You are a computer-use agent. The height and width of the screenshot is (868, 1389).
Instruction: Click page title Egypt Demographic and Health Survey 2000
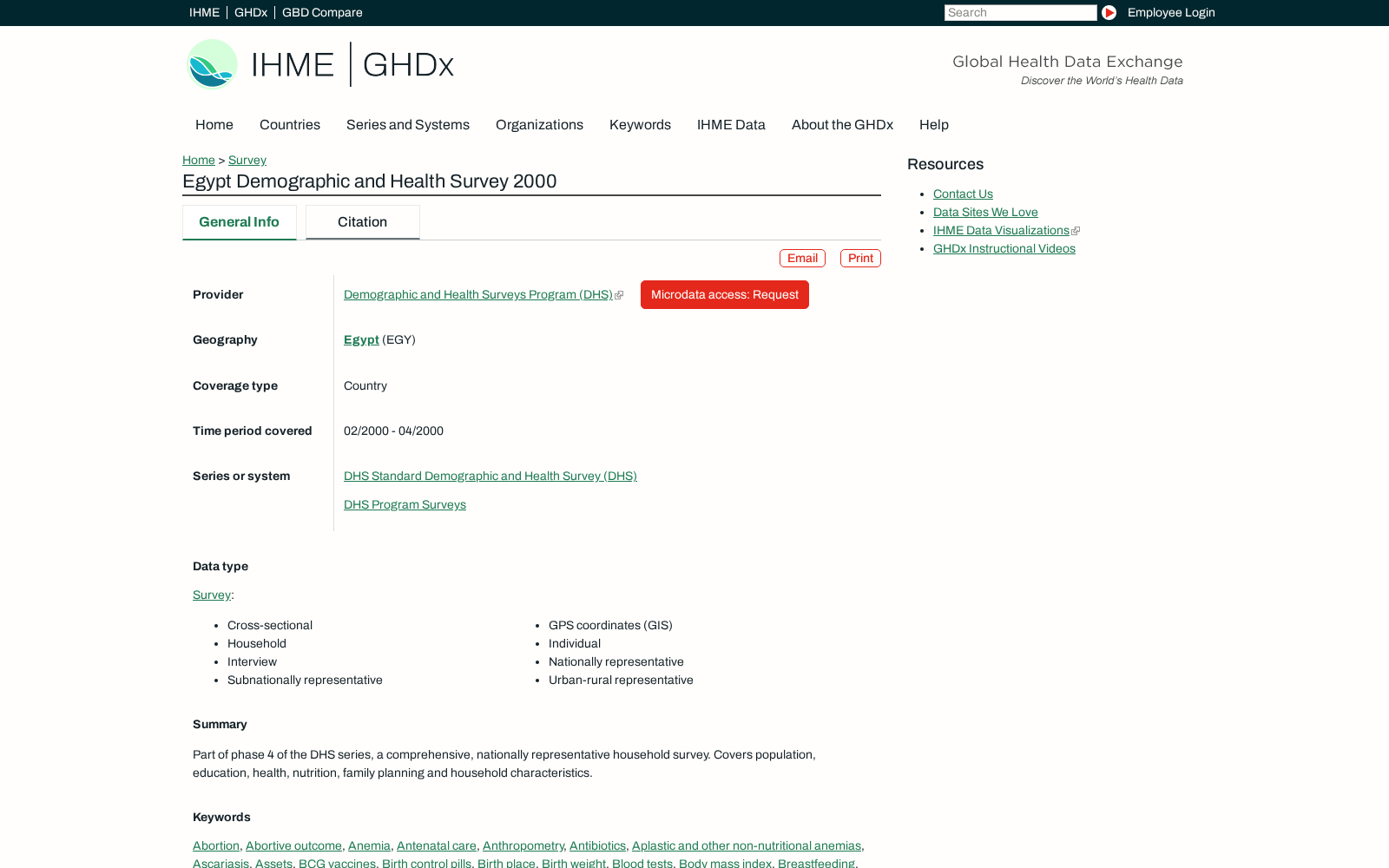tap(370, 181)
